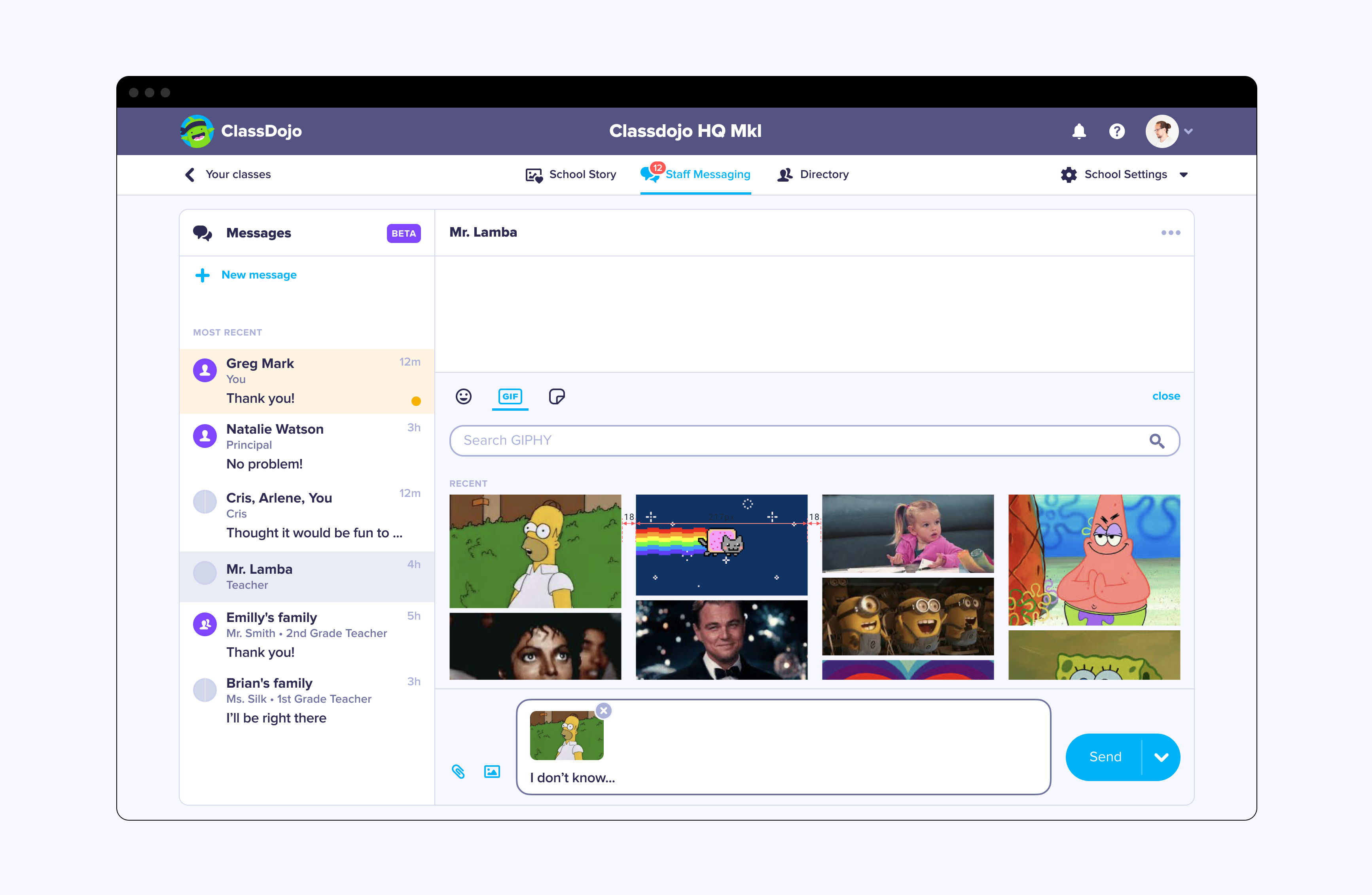
Task: Open Brian's family conversation
Action: coord(307,701)
